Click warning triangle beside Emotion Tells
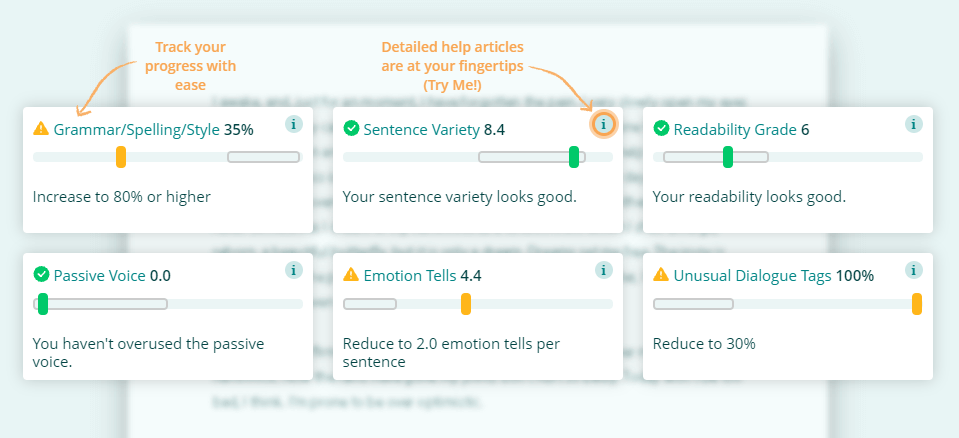959x438 pixels. click(351, 275)
